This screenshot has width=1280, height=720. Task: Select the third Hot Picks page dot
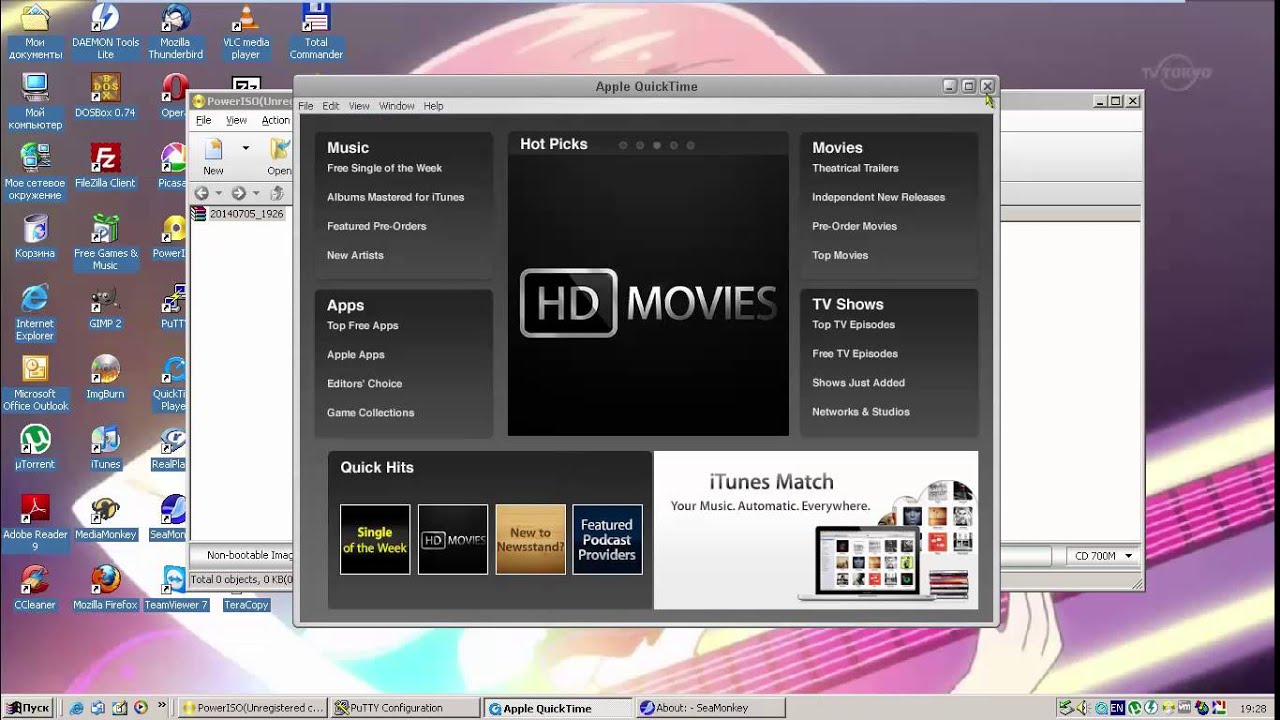pos(657,145)
